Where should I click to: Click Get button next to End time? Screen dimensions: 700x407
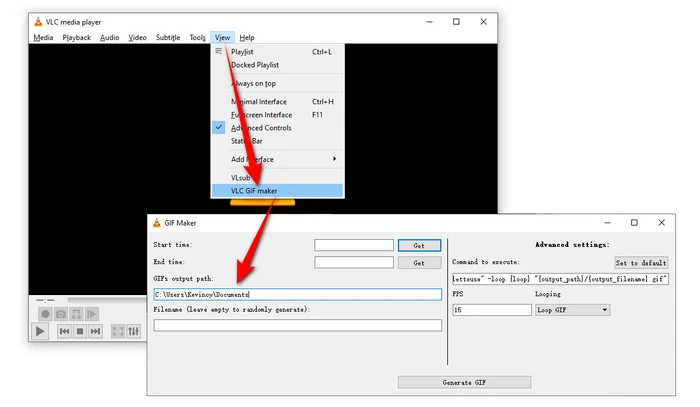(419, 263)
